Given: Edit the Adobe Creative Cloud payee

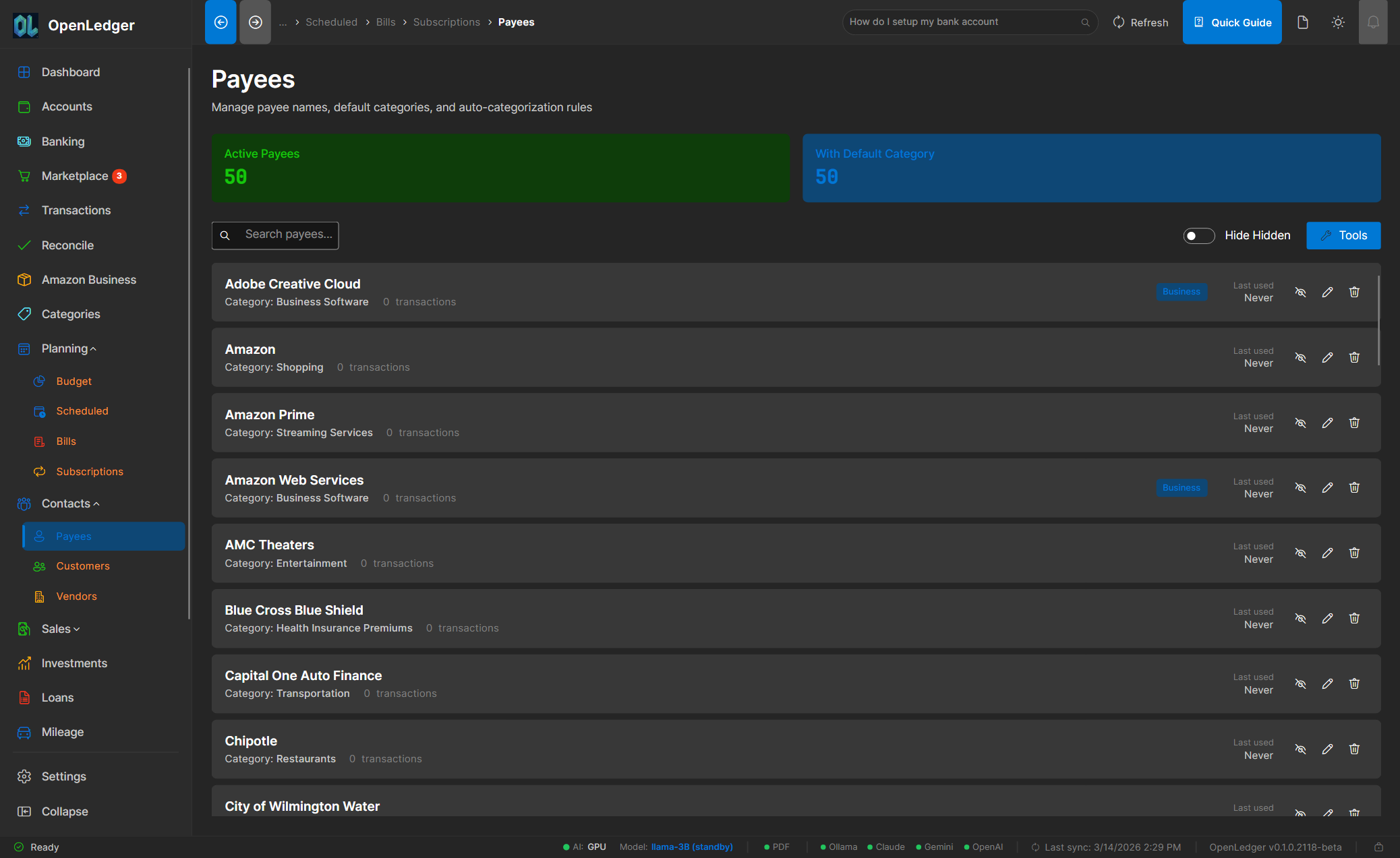Looking at the screenshot, I should tap(1327, 292).
